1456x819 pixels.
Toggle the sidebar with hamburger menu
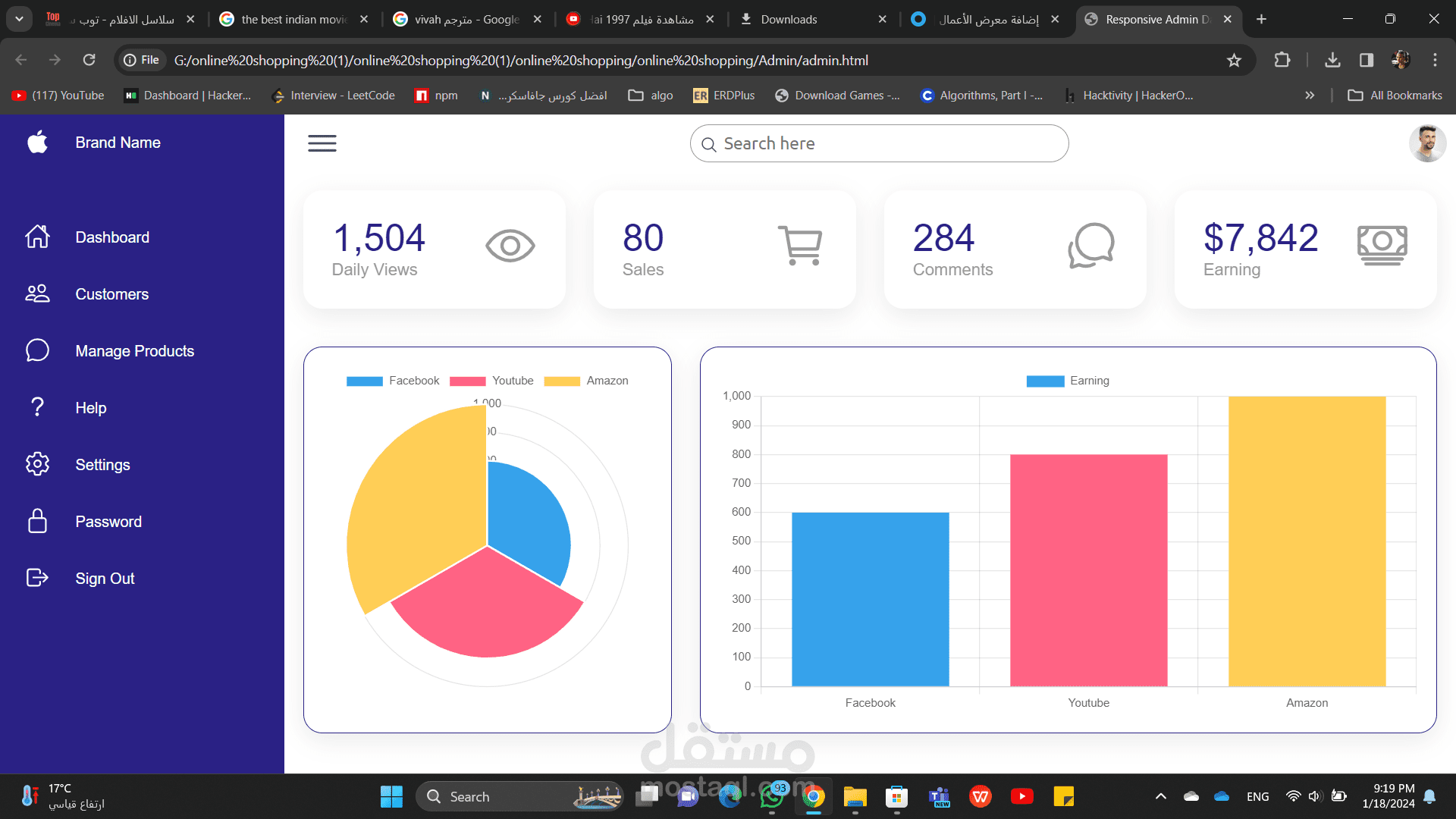(x=322, y=143)
